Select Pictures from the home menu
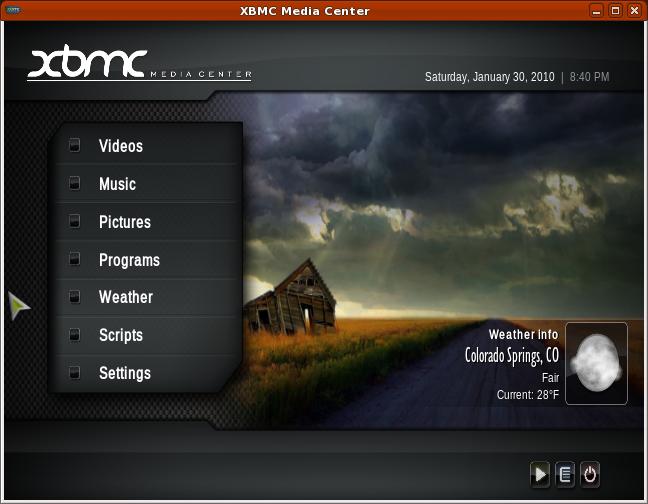This screenshot has width=648, height=504. (148, 221)
